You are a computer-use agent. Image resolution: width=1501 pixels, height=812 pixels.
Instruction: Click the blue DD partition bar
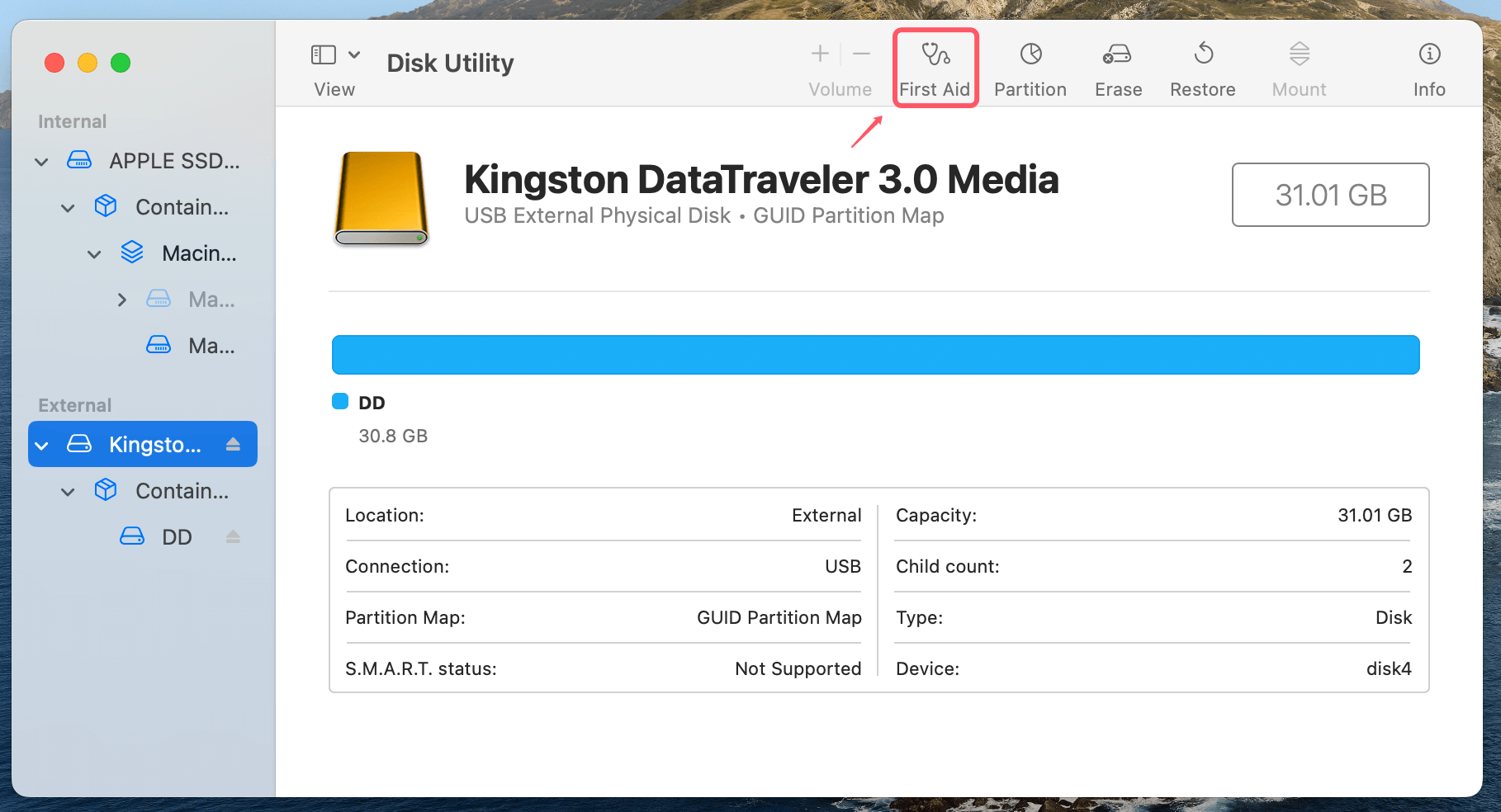pyautogui.click(x=875, y=354)
